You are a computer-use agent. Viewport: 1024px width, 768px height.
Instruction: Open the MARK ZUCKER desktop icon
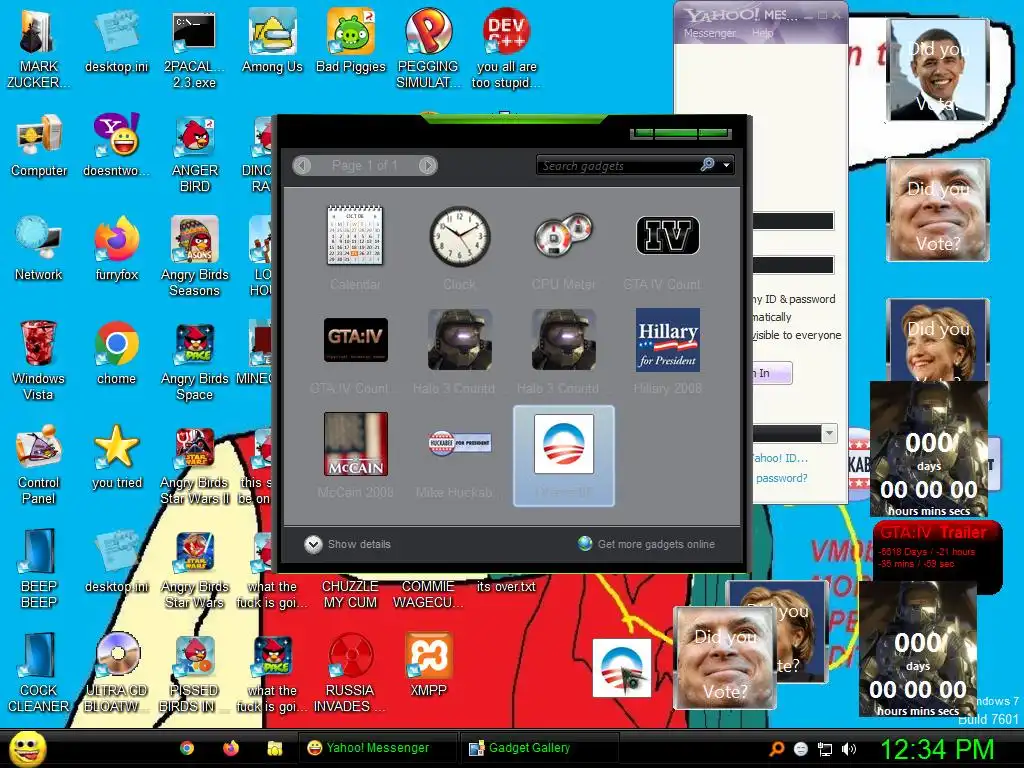(x=39, y=49)
